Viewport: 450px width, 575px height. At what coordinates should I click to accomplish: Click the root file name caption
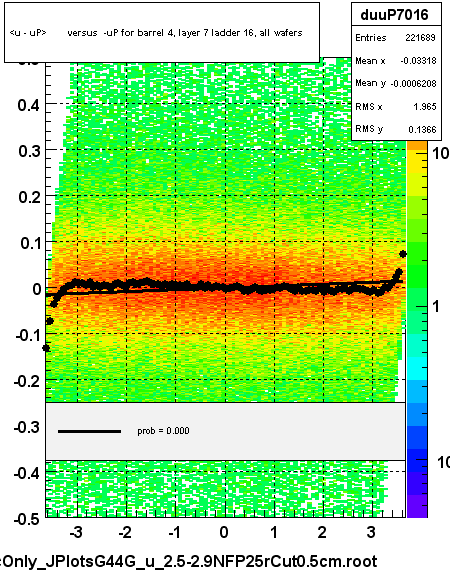pyautogui.click(x=189, y=561)
